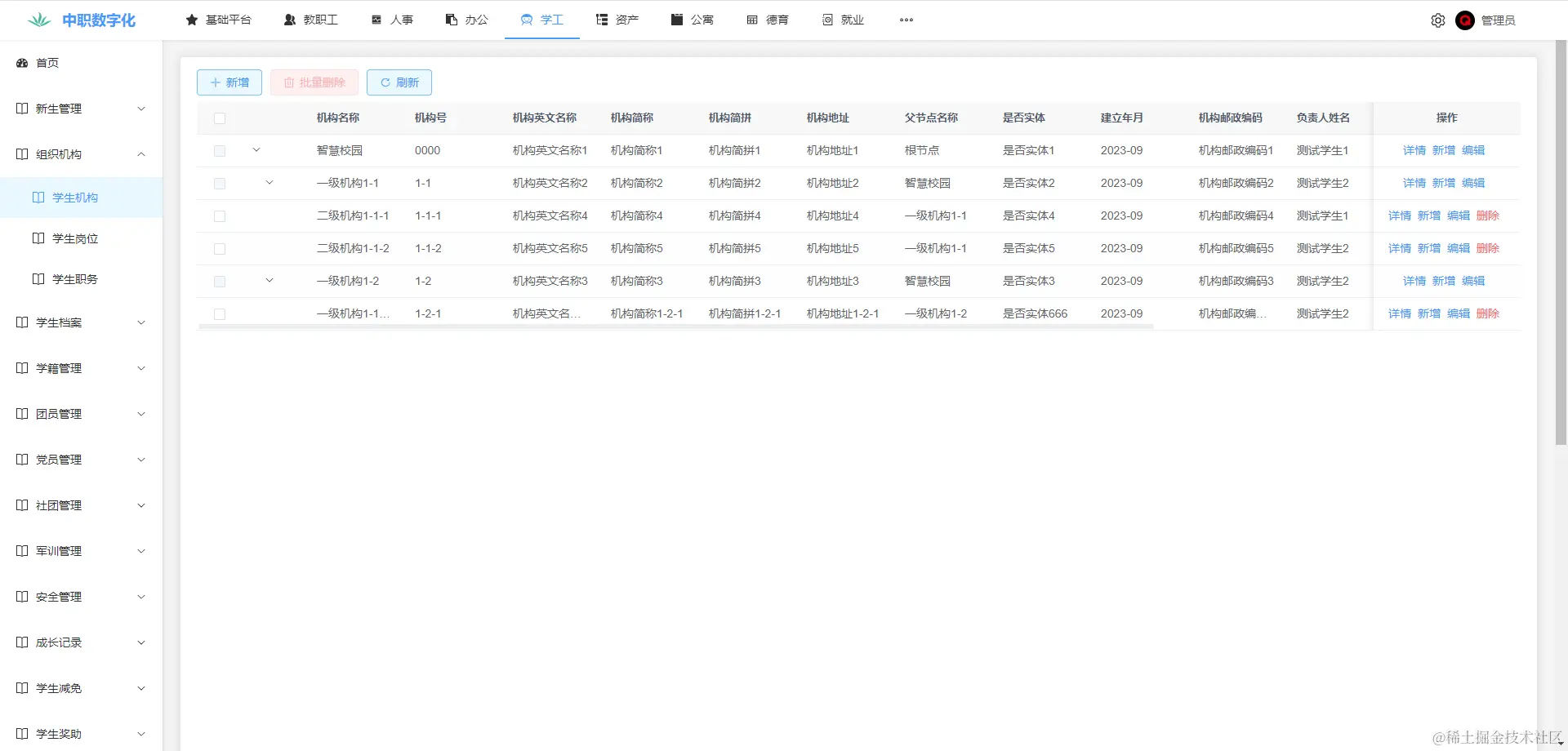1568x751 pixels.
Task: Expand the 学生档案 sidebar chevron
Action: [141, 322]
